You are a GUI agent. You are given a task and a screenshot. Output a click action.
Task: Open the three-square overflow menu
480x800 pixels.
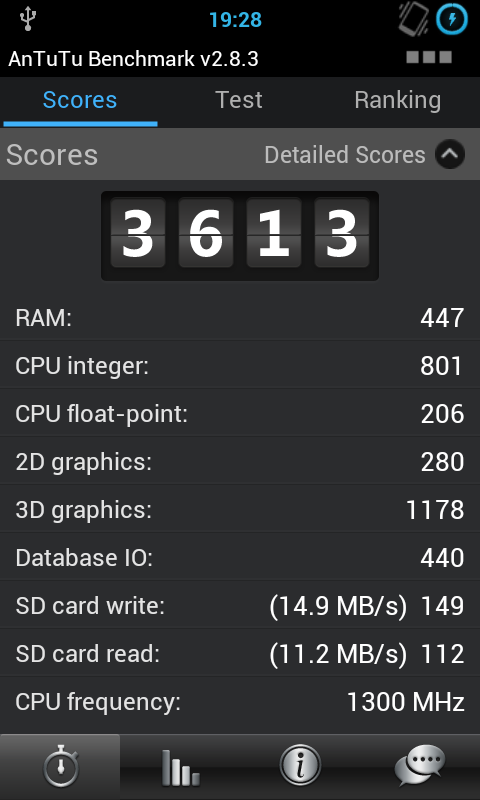pyautogui.click(x=429, y=57)
